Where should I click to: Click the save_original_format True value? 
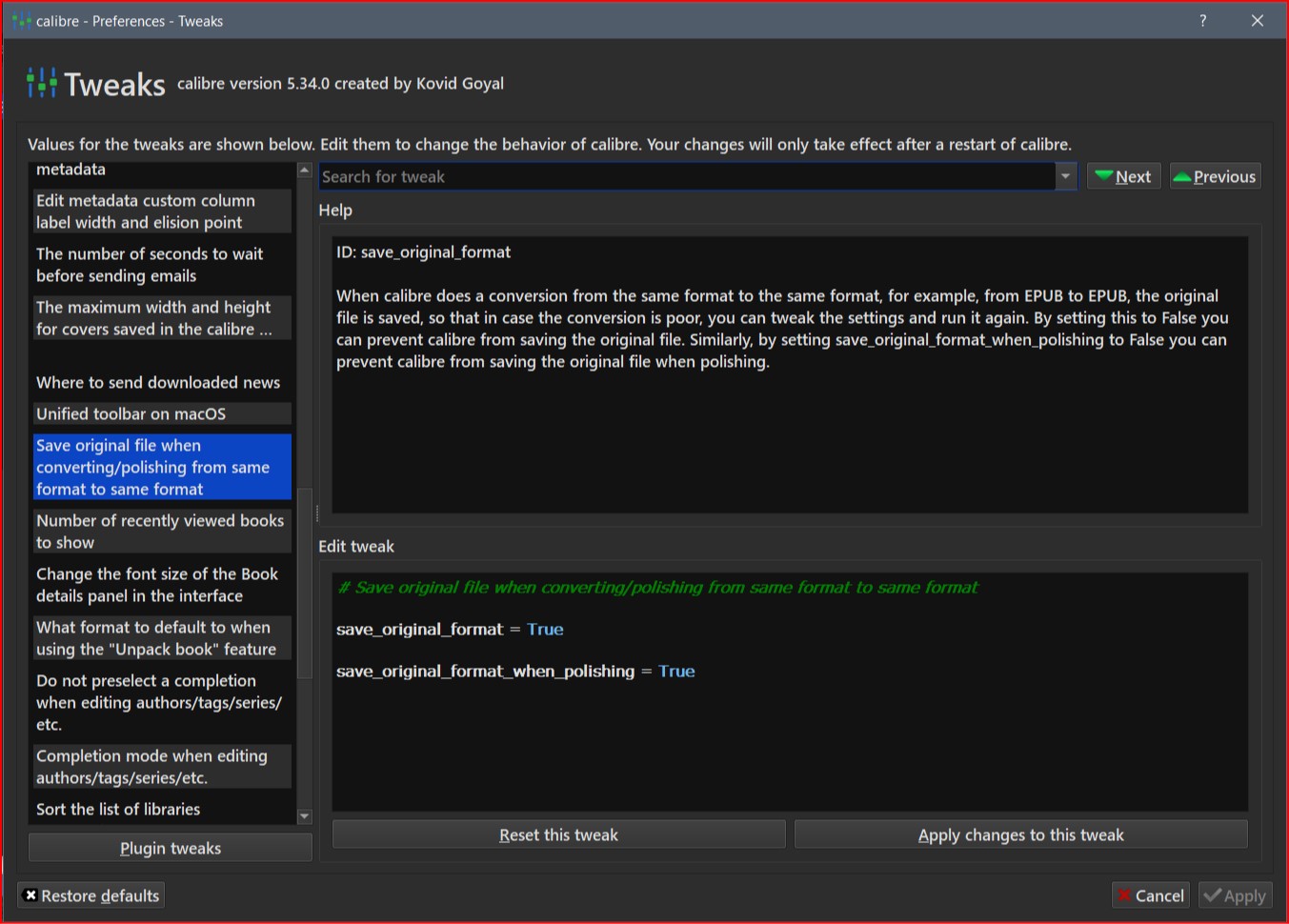(545, 629)
